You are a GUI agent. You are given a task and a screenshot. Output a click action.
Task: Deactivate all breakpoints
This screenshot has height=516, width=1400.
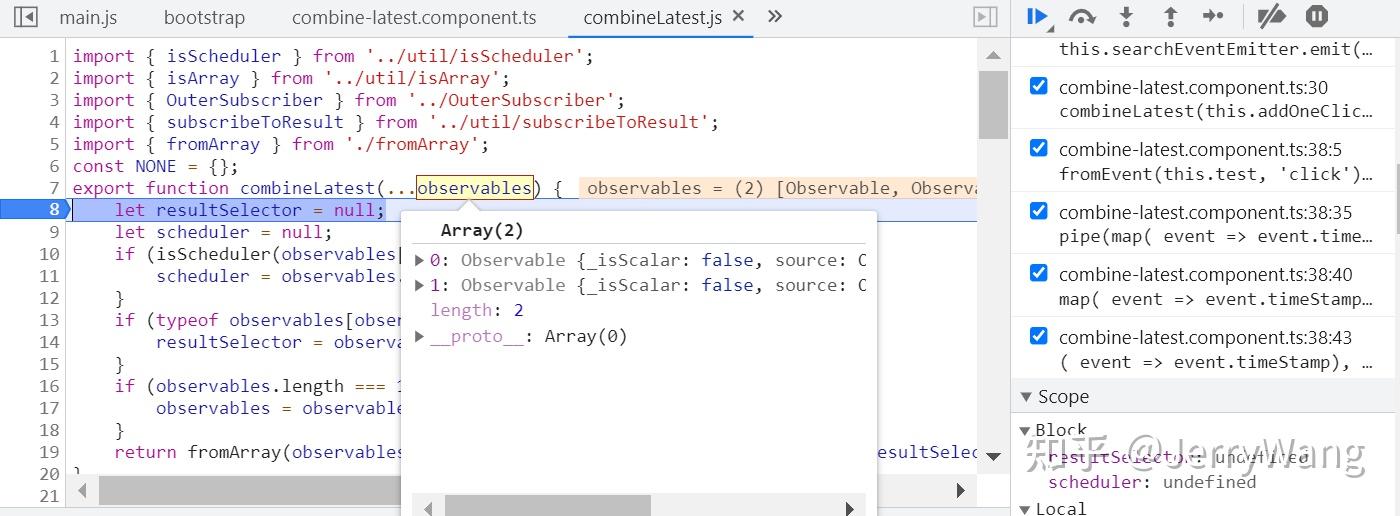tap(1271, 16)
